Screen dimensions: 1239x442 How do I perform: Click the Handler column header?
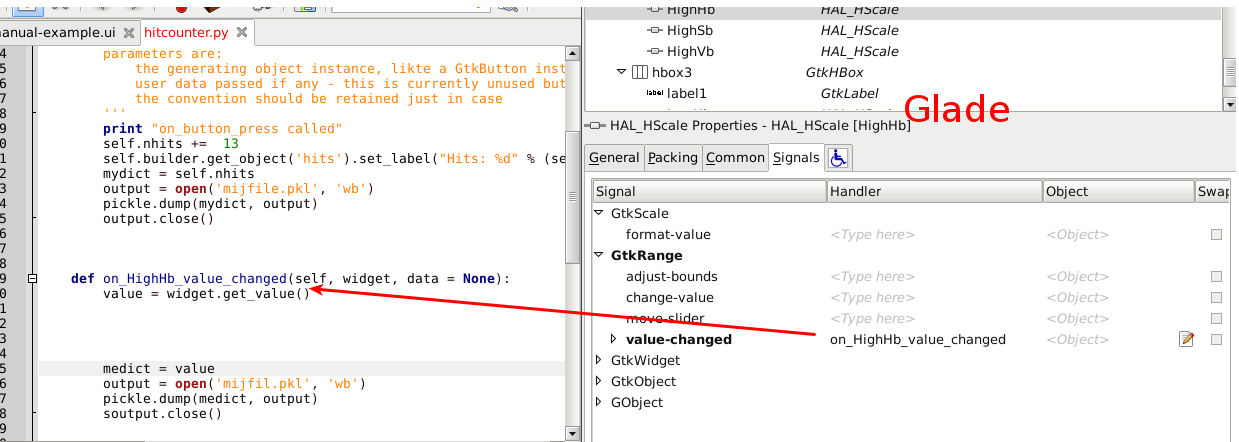click(x=933, y=191)
